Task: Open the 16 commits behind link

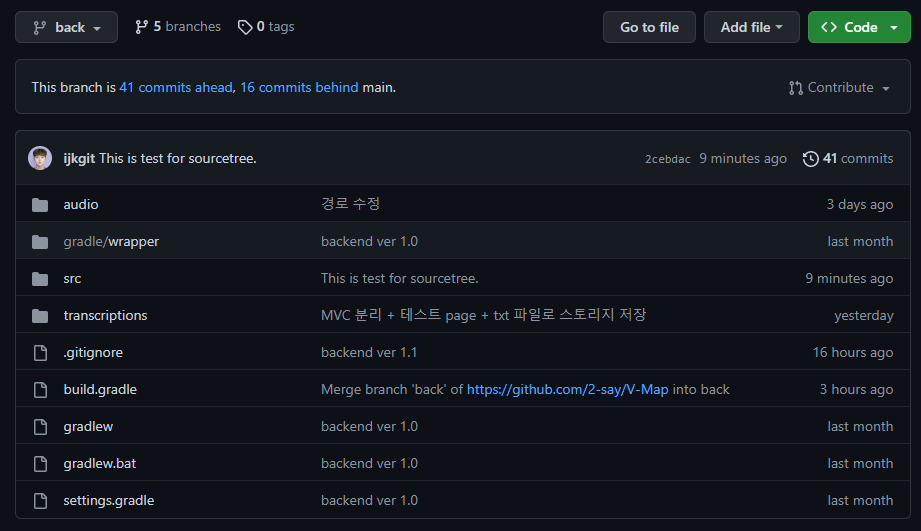Action: coord(299,88)
